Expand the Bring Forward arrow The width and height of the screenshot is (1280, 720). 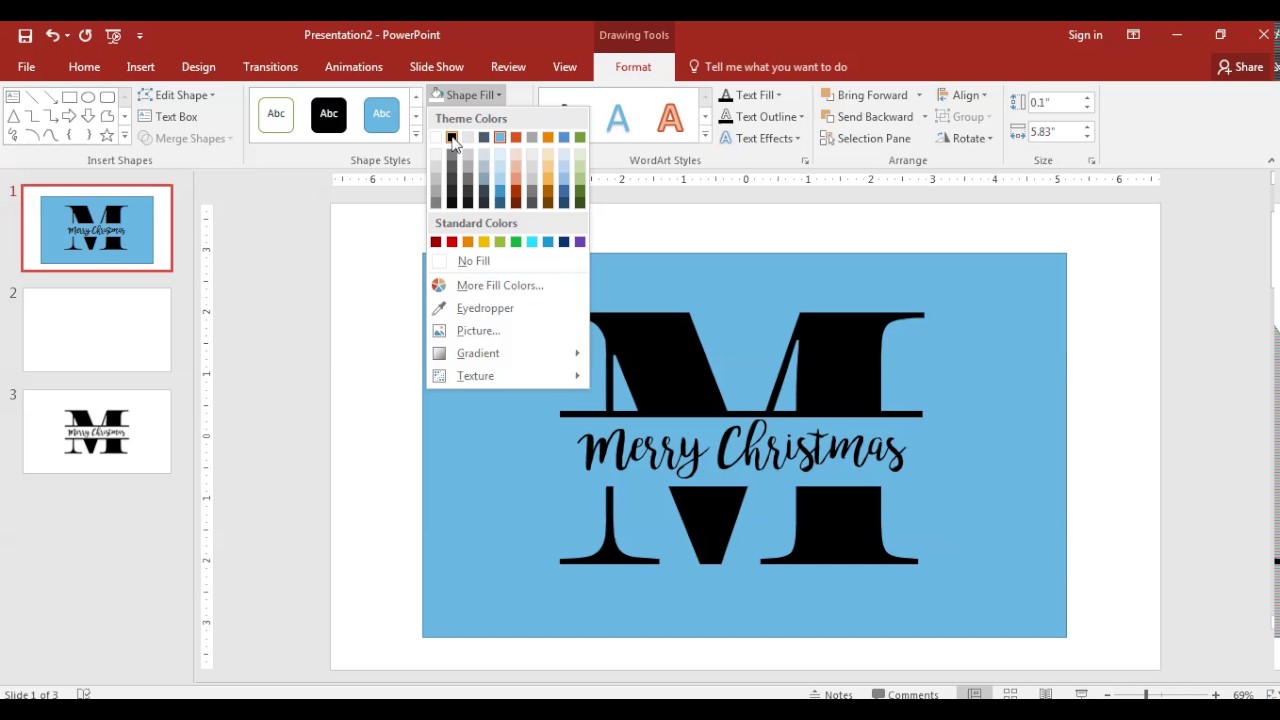[918, 95]
